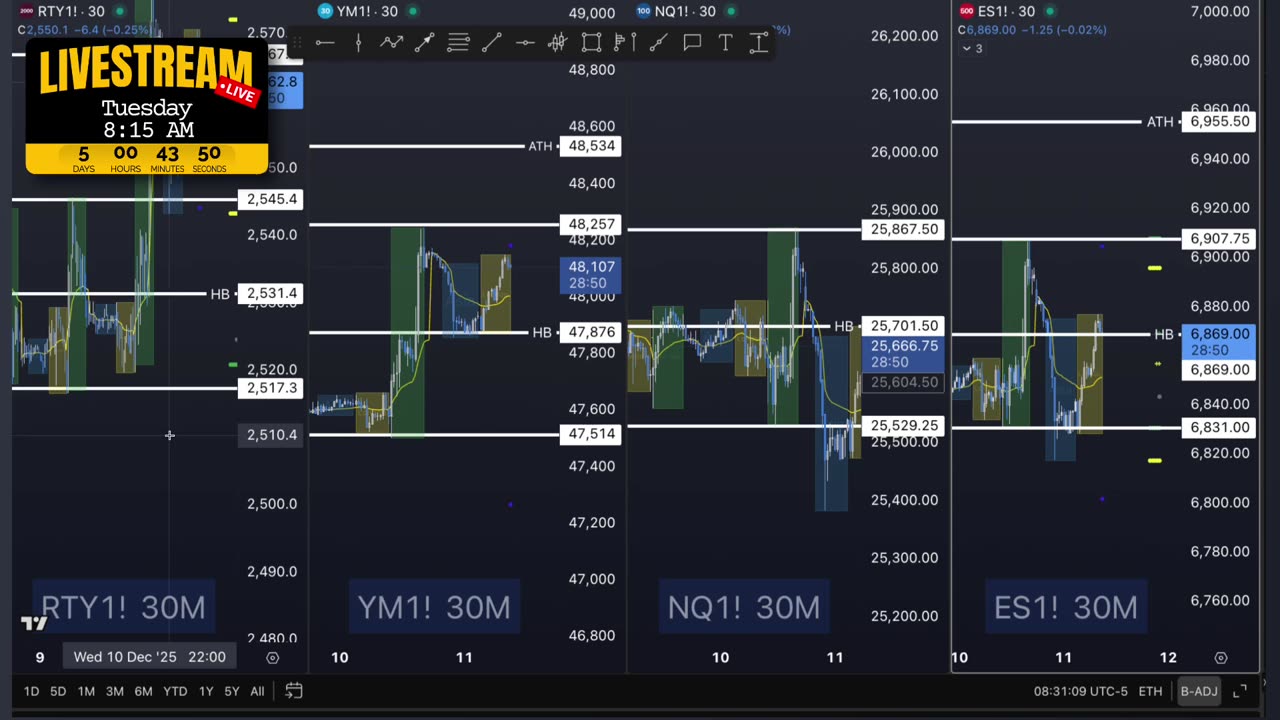Change the NQ1! chart 30 interval

pos(707,11)
